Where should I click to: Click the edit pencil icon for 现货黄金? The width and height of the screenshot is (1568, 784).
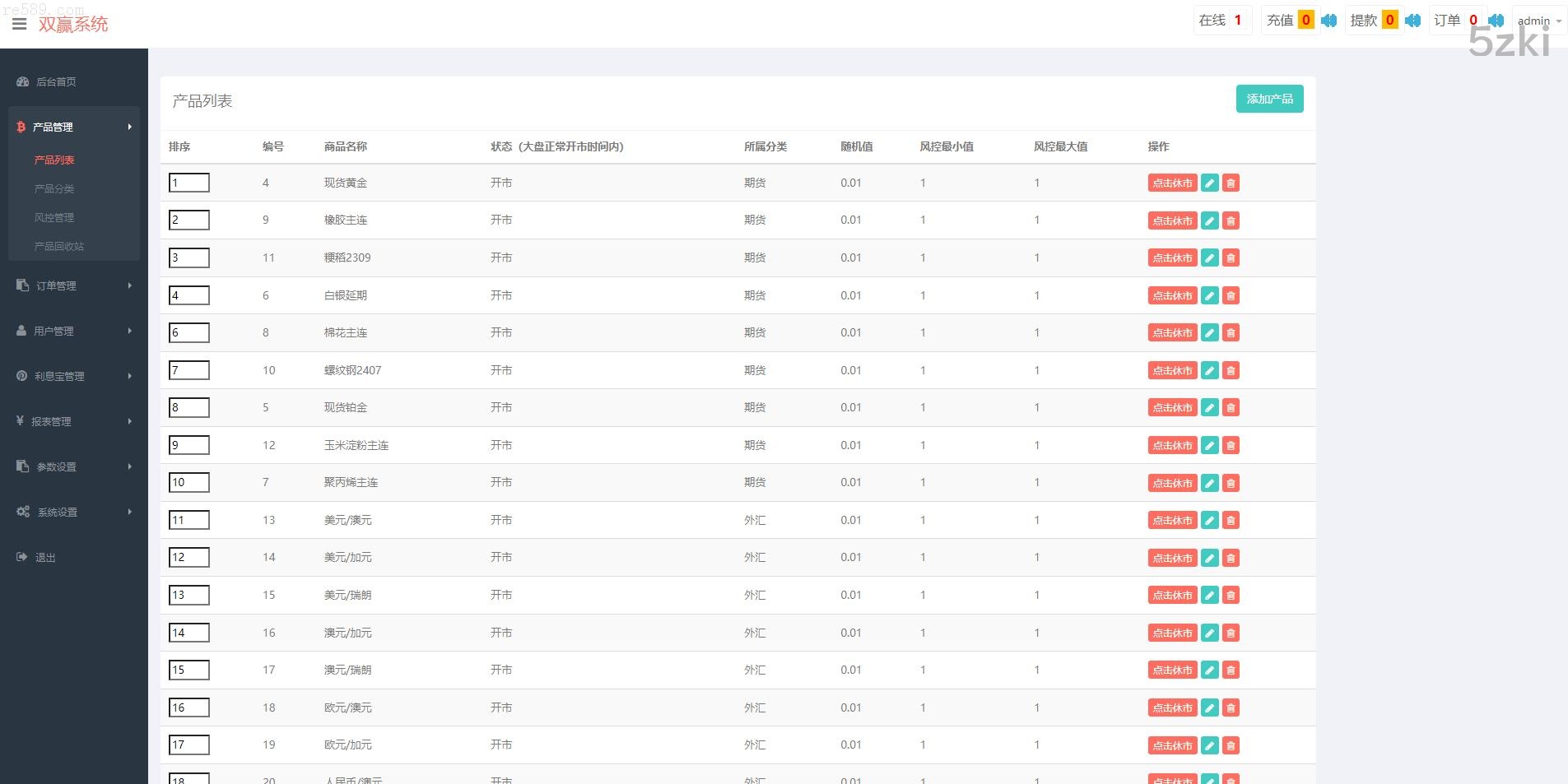[1209, 183]
